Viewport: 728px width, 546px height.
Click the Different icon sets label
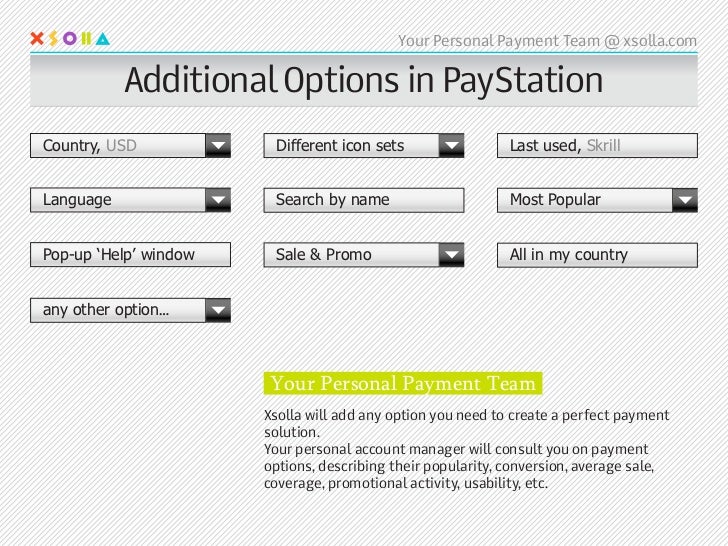click(340, 146)
